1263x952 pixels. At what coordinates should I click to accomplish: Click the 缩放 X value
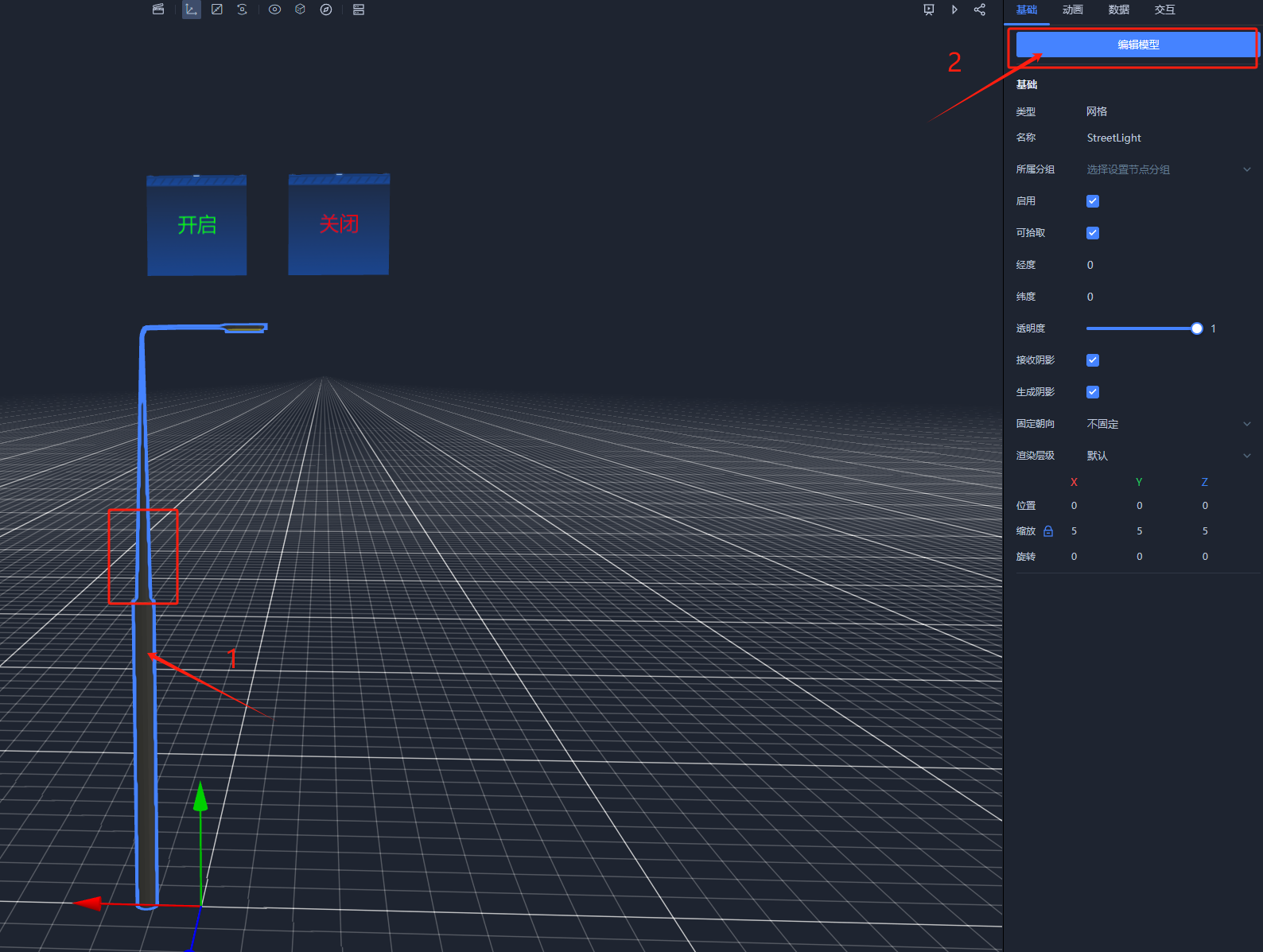click(x=1075, y=531)
